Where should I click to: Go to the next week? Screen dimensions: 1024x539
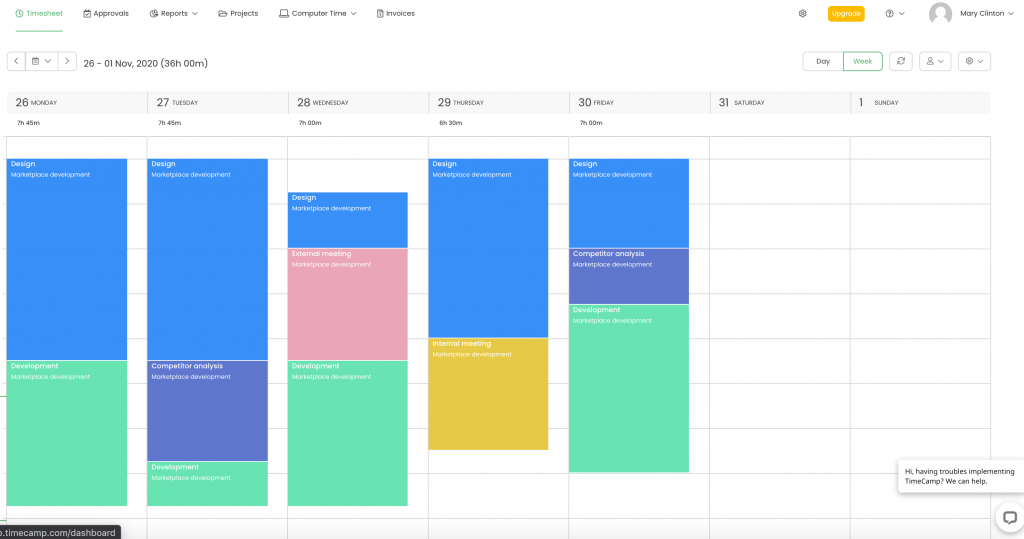pyautogui.click(x=67, y=61)
